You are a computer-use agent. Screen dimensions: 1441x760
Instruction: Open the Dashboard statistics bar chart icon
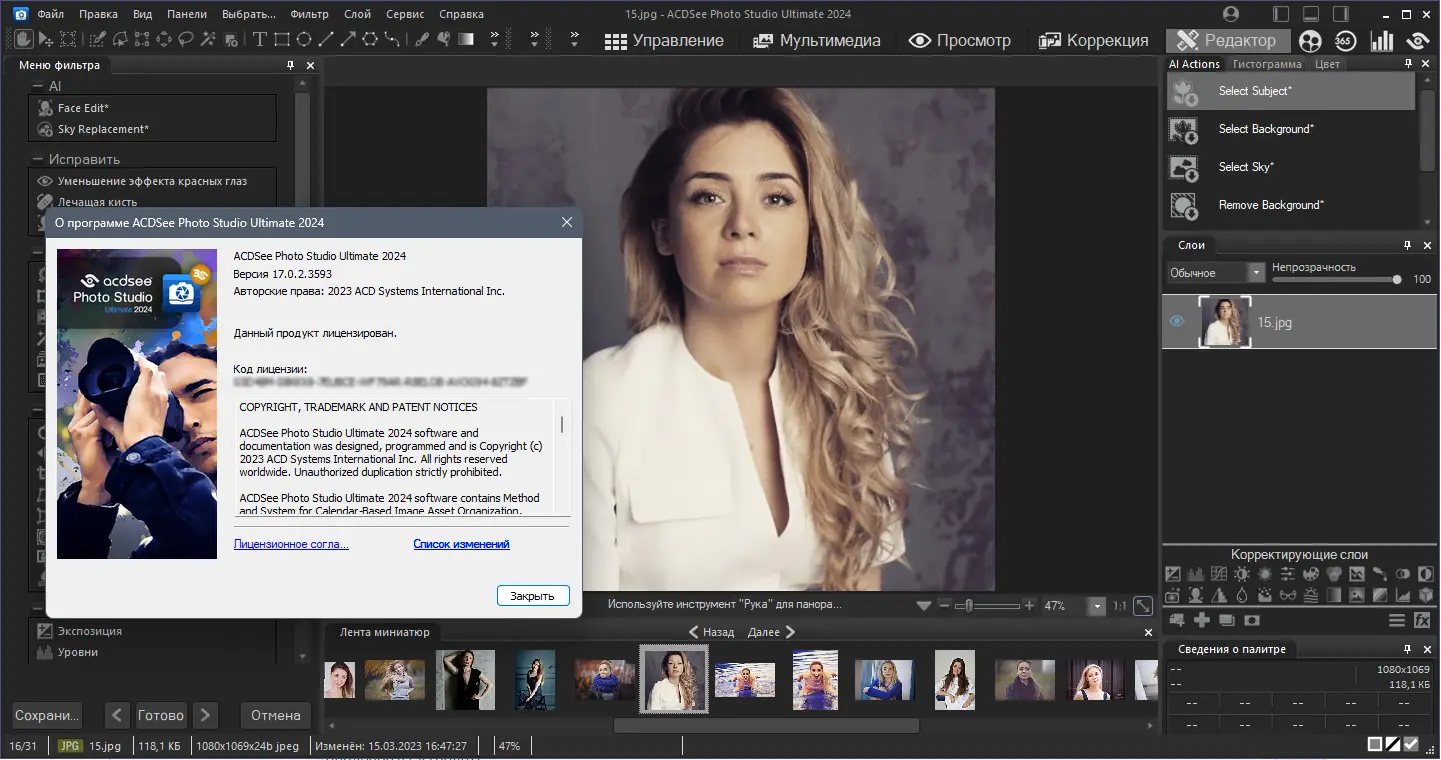tap(1382, 41)
